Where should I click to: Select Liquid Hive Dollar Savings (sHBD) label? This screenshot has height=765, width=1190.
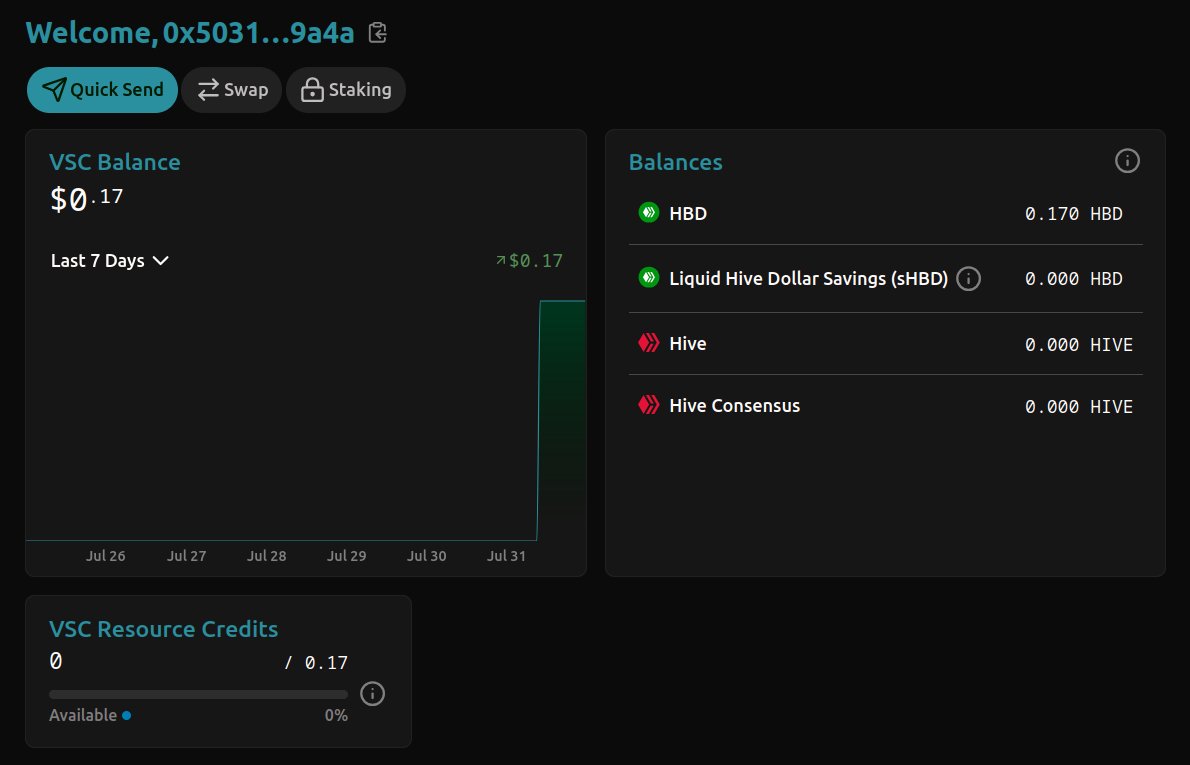(808, 279)
